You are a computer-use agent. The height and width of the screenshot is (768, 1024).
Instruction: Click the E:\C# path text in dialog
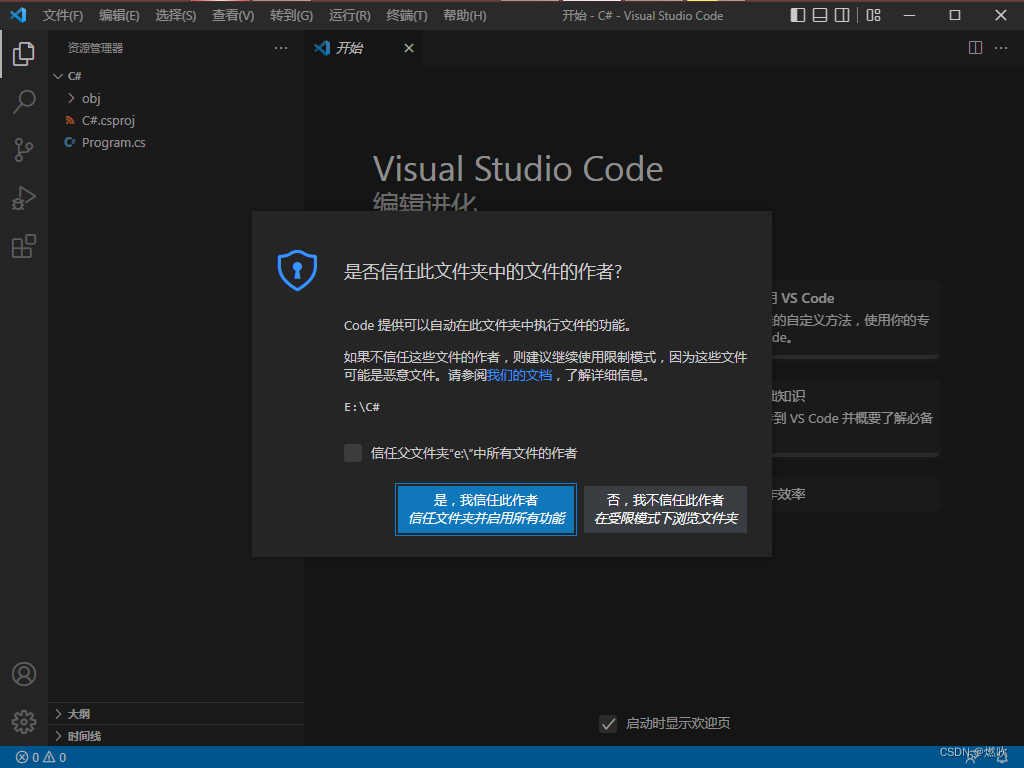pos(362,407)
